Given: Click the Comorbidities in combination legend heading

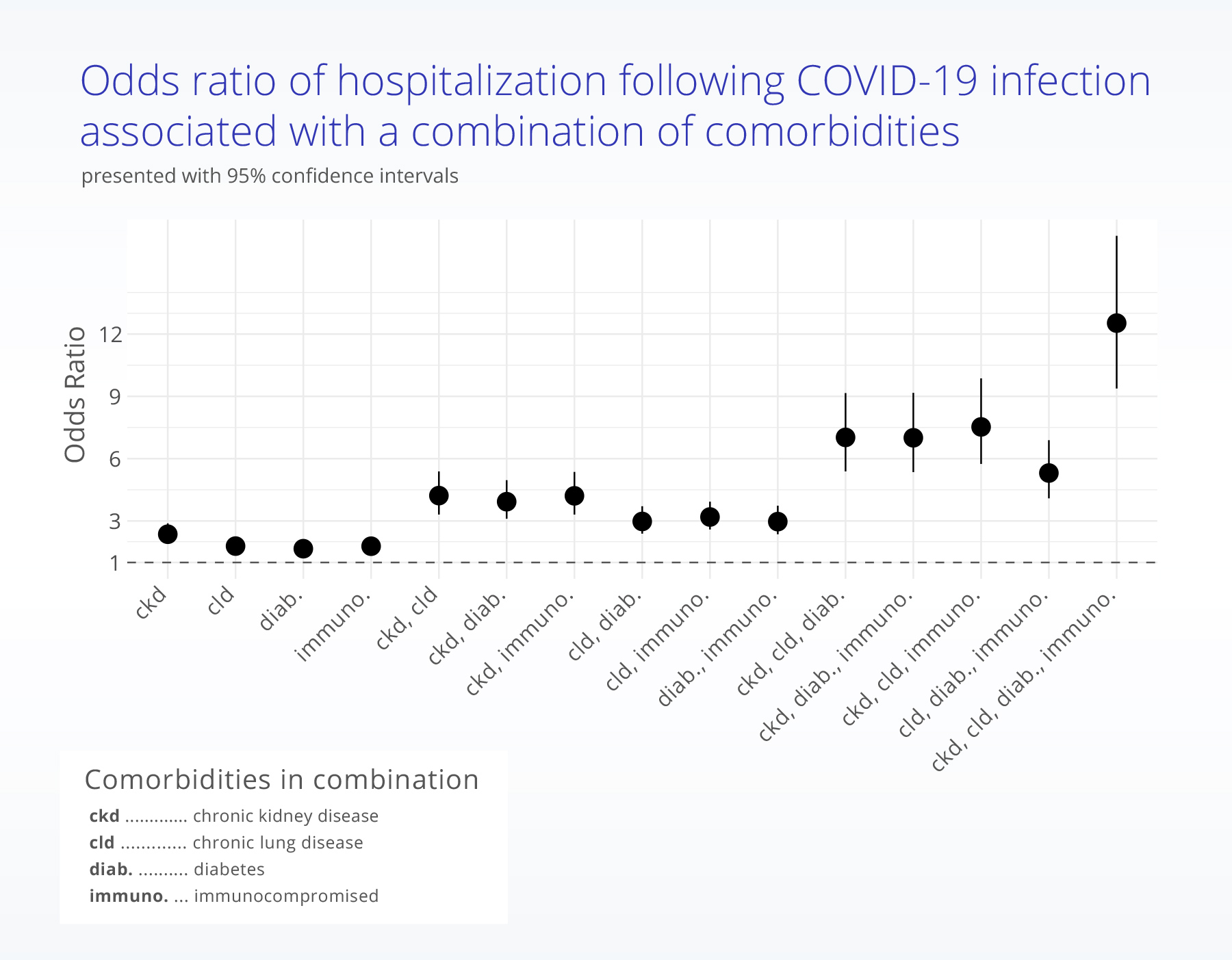Looking at the screenshot, I should pyautogui.click(x=281, y=779).
